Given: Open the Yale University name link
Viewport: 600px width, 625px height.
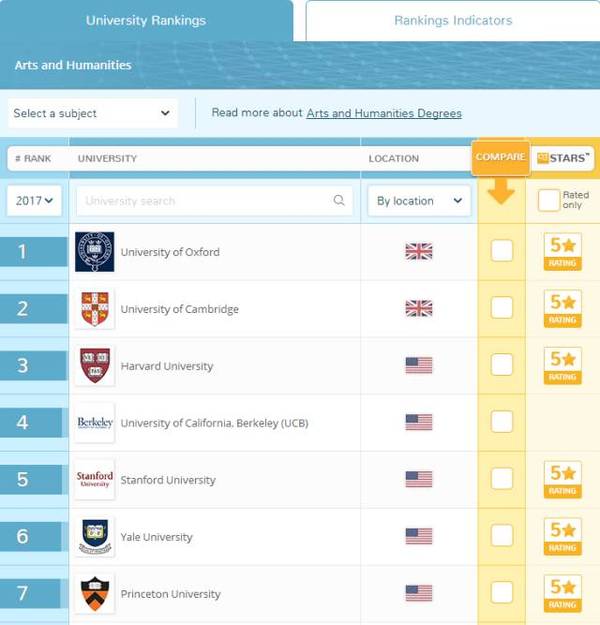Looking at the screenshot, I should pyautogui.click(x=156, y=537).
